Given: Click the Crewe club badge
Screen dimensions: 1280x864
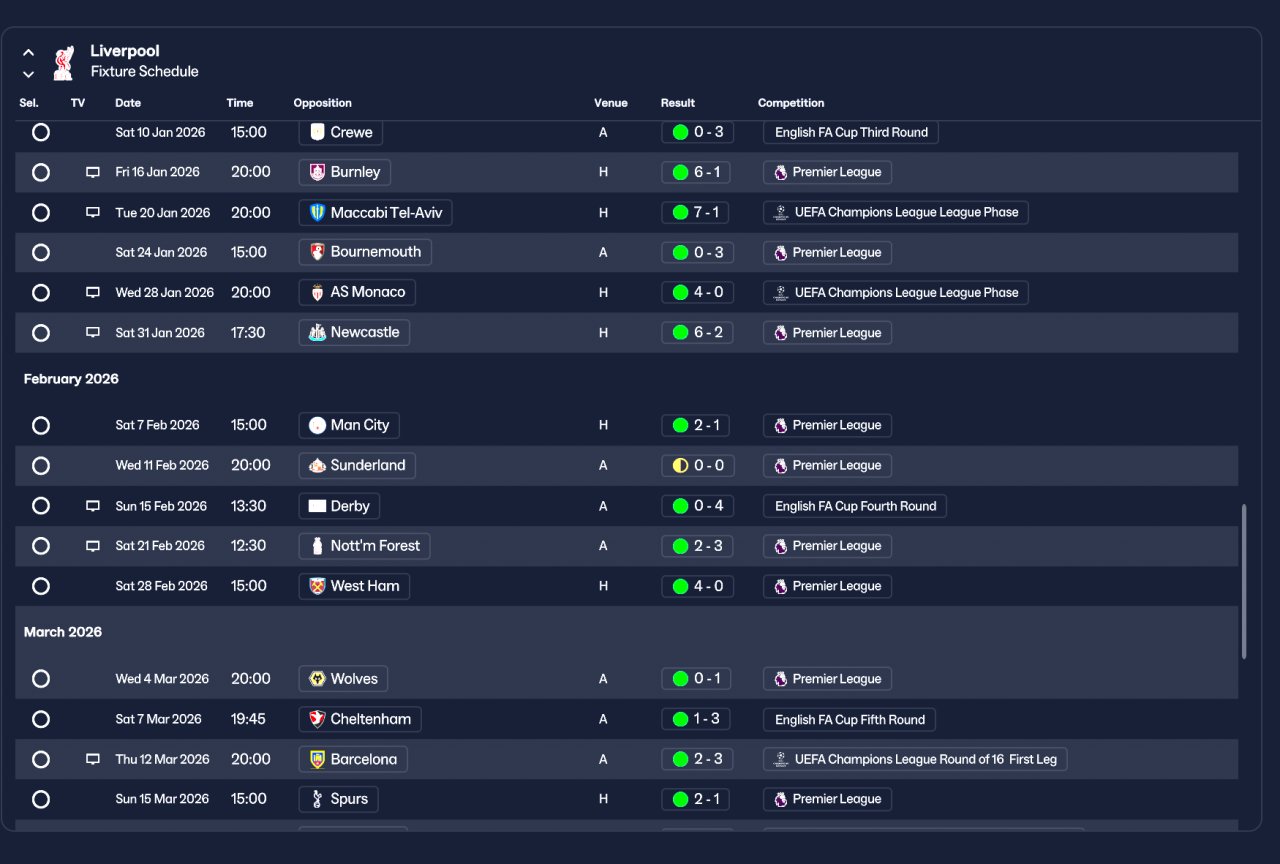Looking at the screenshot, I should click(317, 132).
